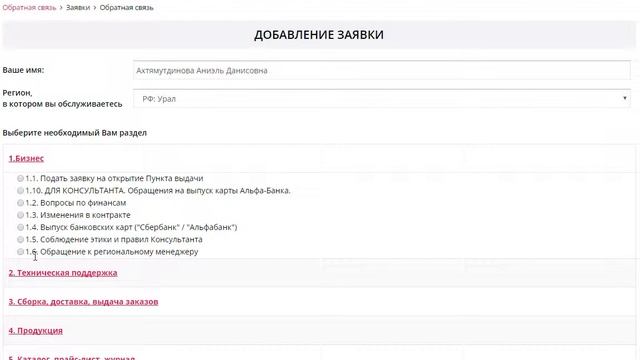Viewport: 640px width, 360px height.
Task: Open the Заявки breadcrumb link
Action: pos(78,7)
